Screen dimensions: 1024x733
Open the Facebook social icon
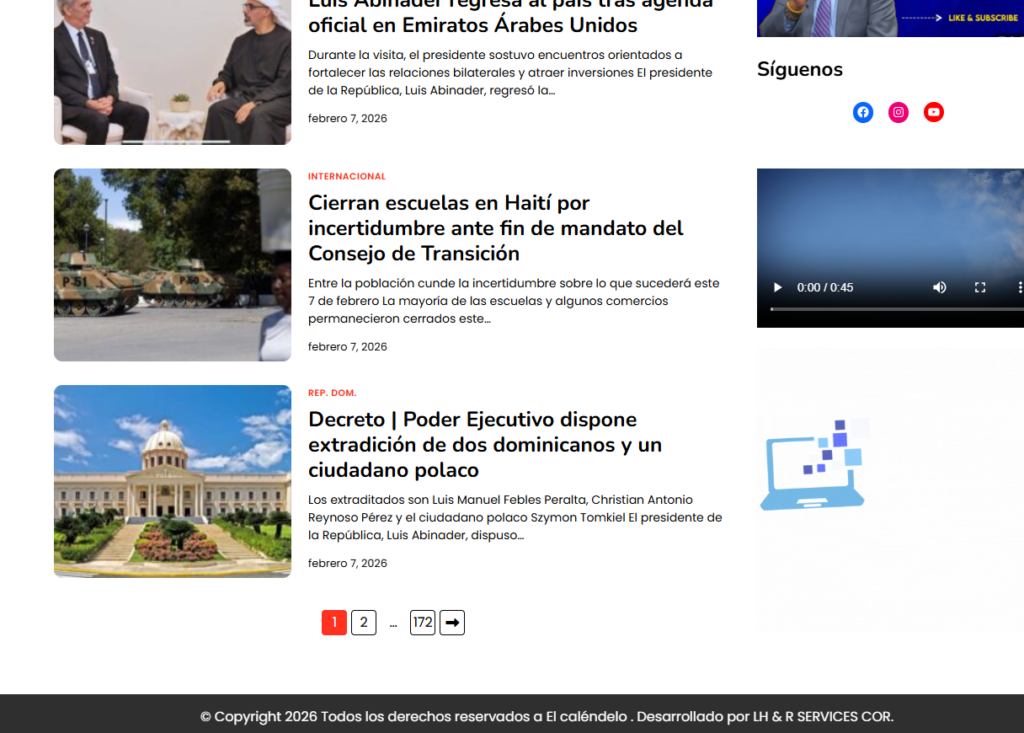pyautogui.click(x=862, y=112)
